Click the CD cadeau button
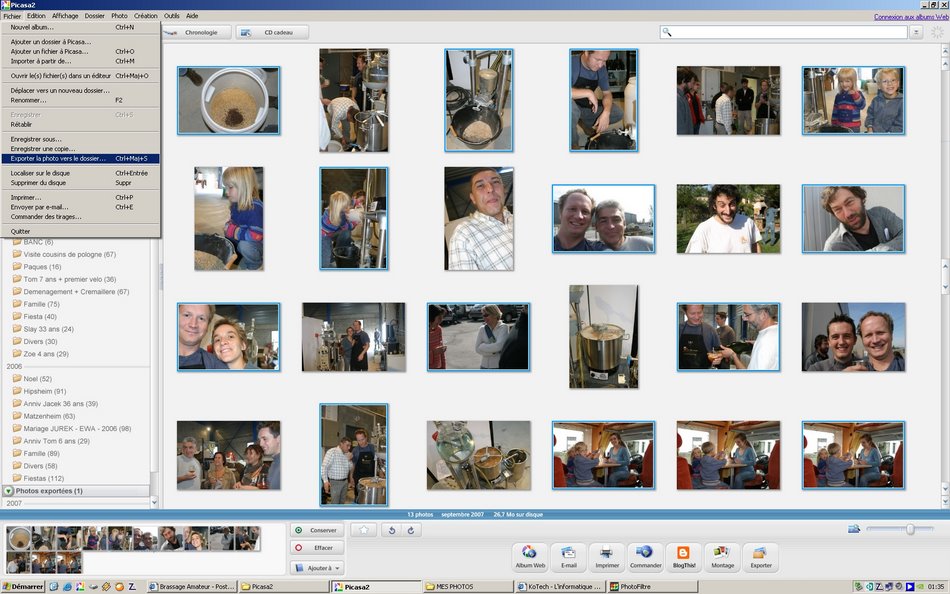 pos(272,32)
